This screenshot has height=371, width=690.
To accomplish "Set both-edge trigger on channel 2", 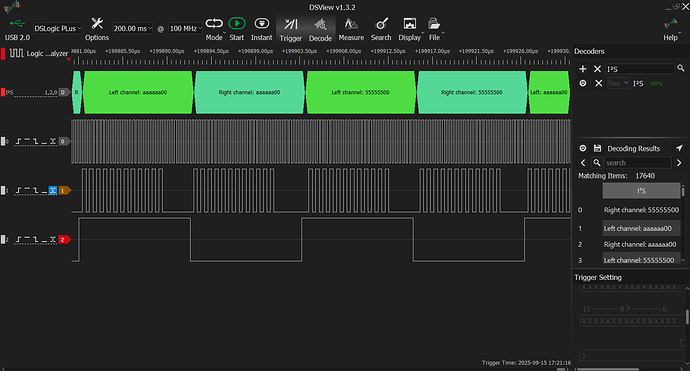I will [53, 239].
